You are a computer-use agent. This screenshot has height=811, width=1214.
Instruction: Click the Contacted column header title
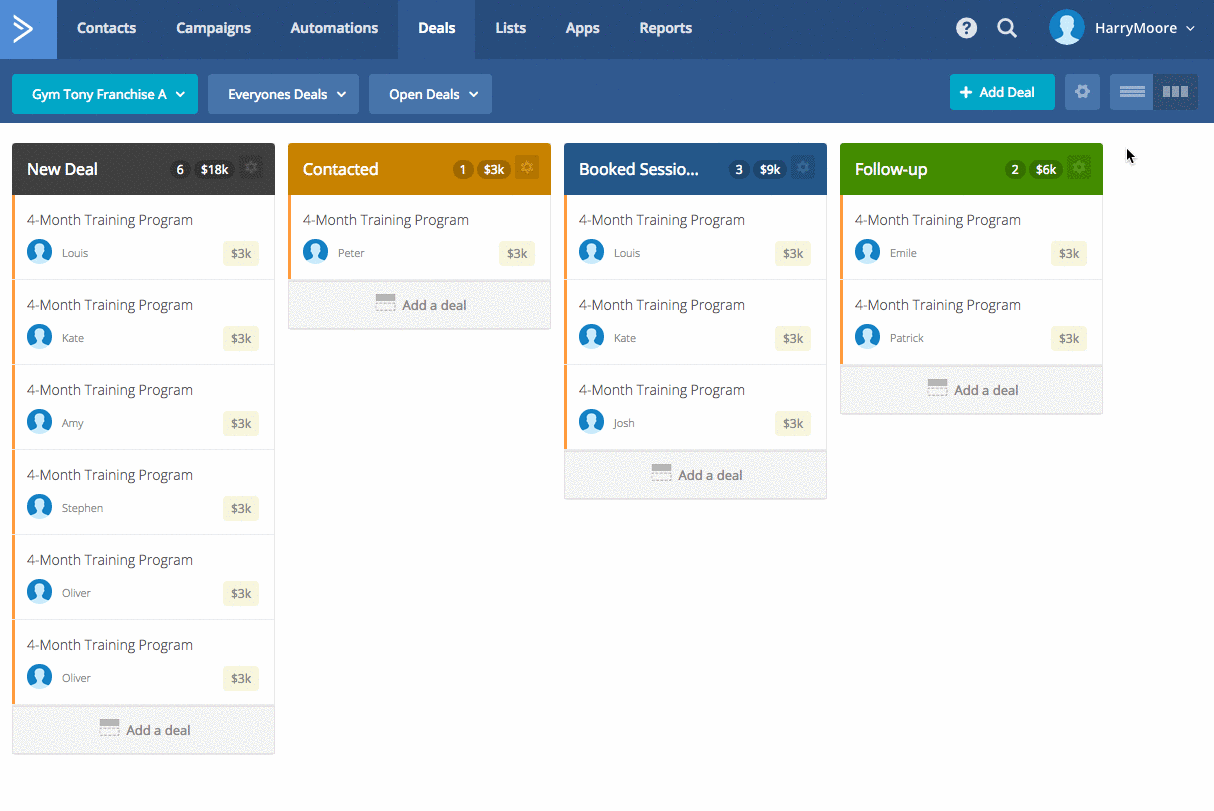coord(340,169)
